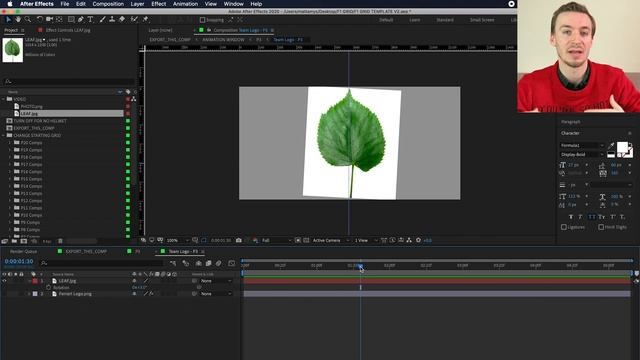This screenshot has height=360, width=640.
Task: Click the Frame Blending timeline icon
Action: pyautogui.click(x=209, y=263)
